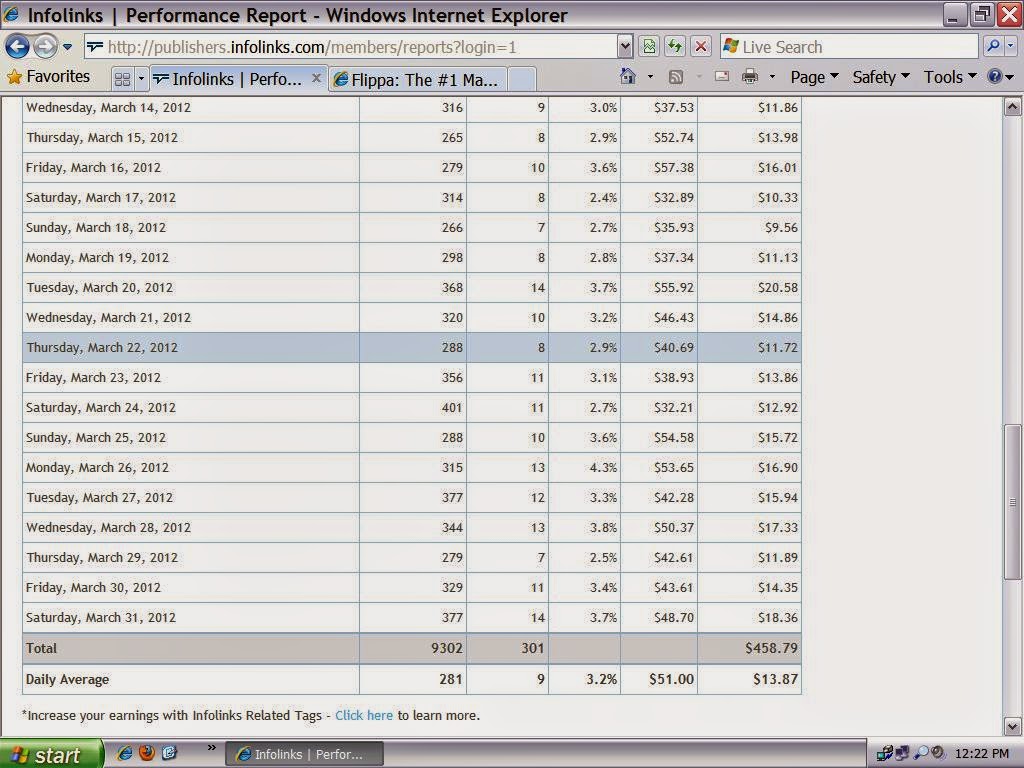
Task: Click the Infolinks | Perfor... taskbar button
Action: click(304, 754)
